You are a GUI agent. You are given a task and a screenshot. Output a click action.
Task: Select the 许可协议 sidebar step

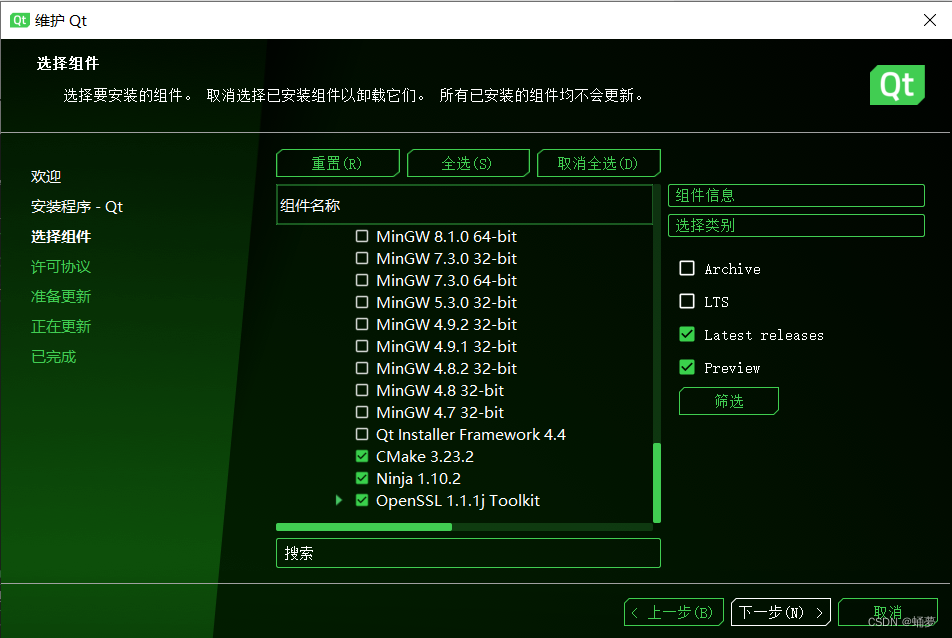pyautogui.click(x=61, y=266)
